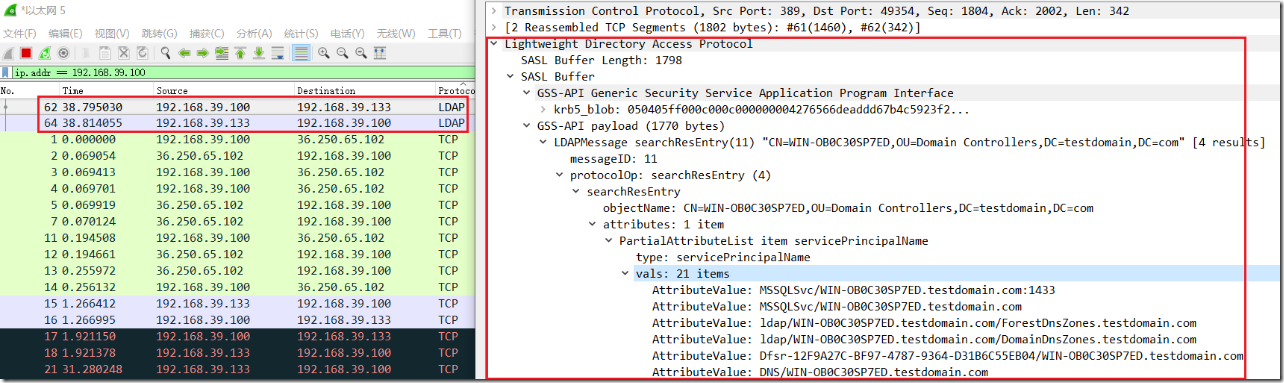1284x383 pixels.
Task: Click the Wireshark title bar logo
Action: click(9, 11)
